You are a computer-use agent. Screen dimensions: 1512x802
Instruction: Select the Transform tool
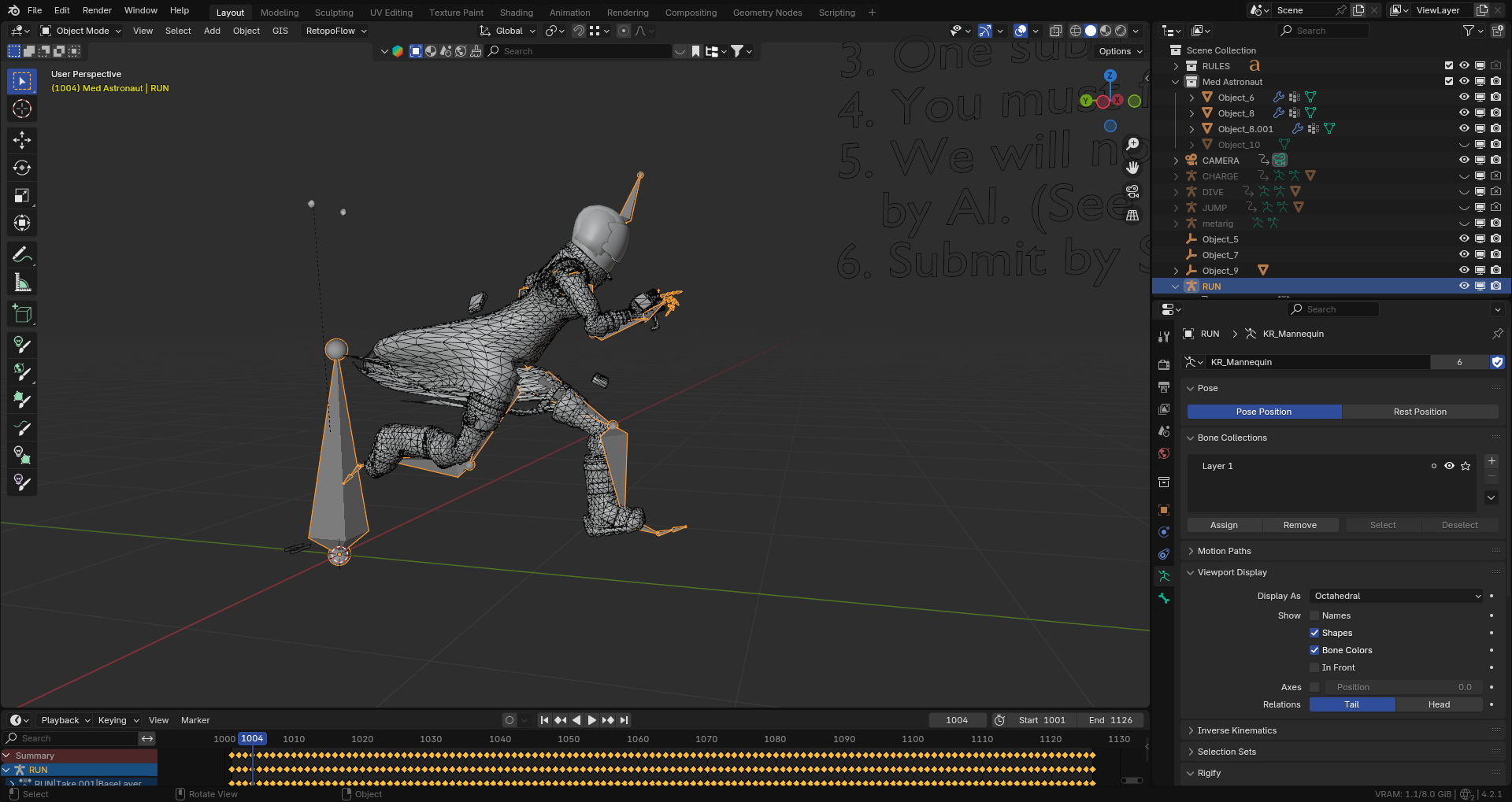(x=22, y=223)
